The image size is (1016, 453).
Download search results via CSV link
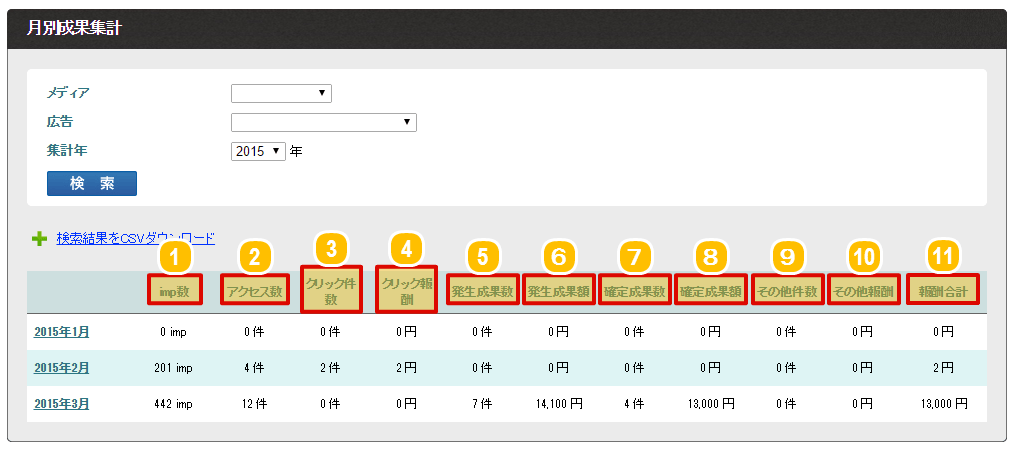click(x=135, y=238)
